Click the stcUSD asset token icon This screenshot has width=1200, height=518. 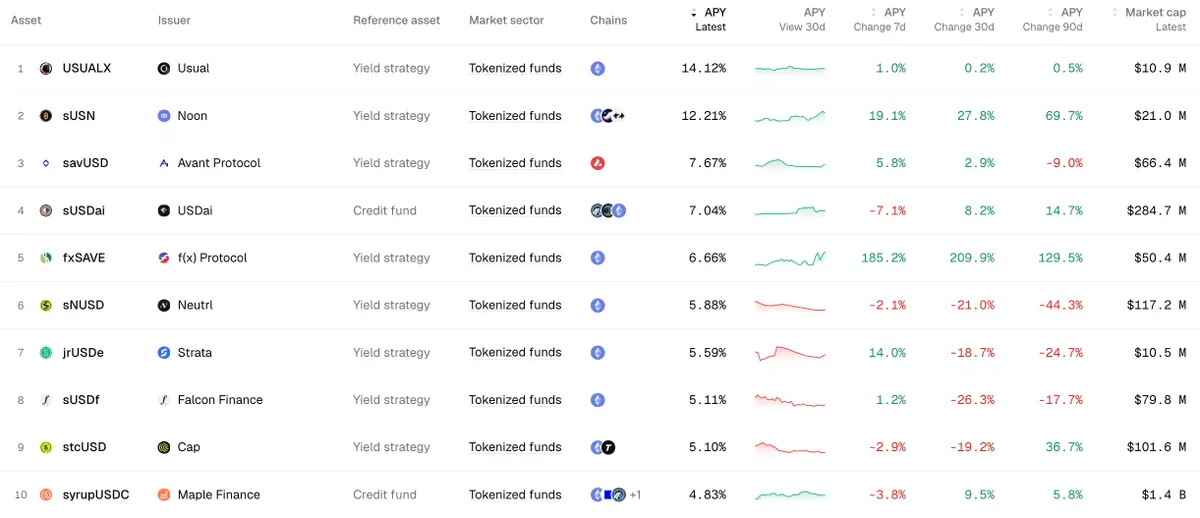point(46,447)
